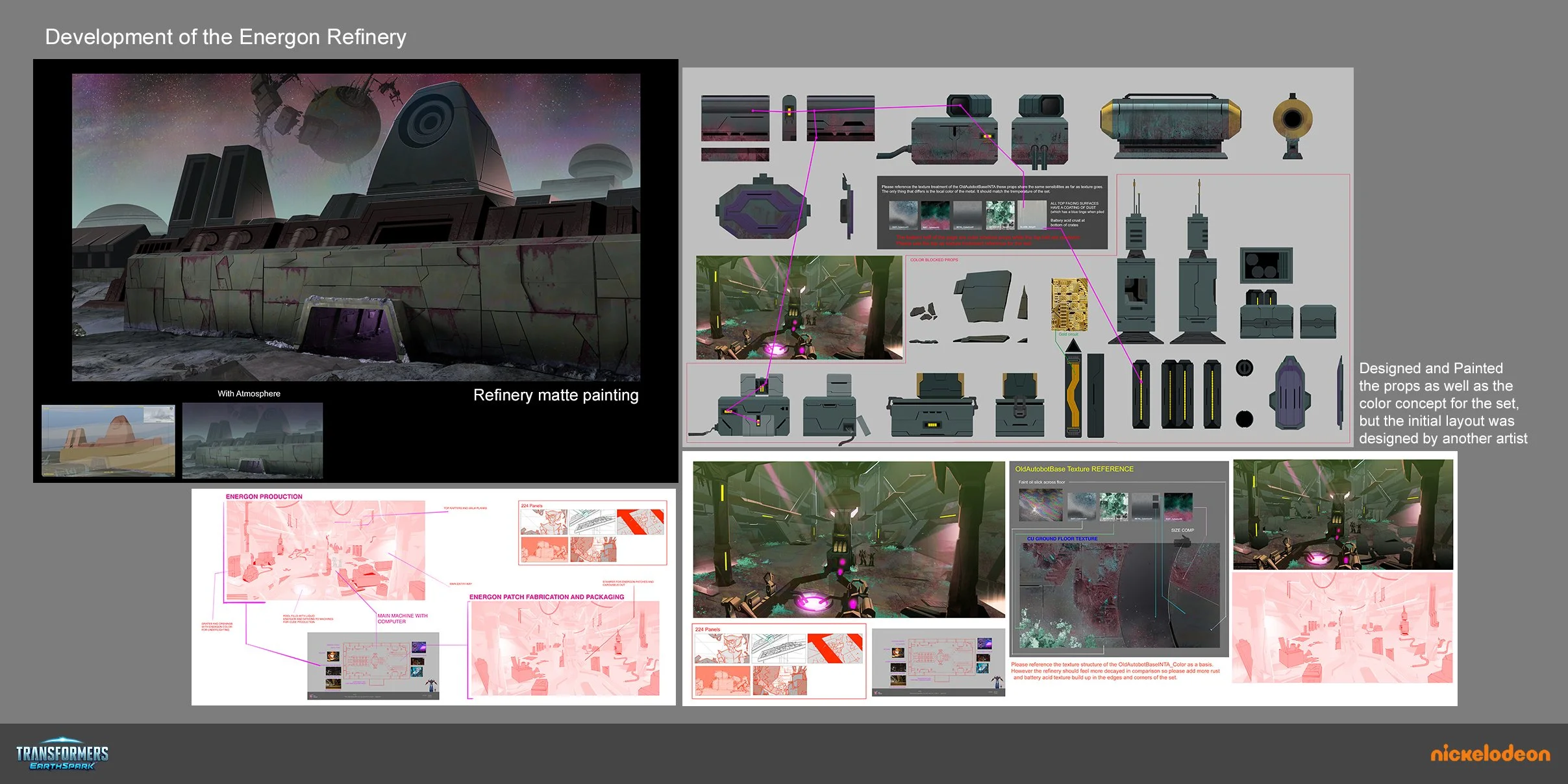
Task: Select the round gold tank end-view prop
Action: 1292,125
